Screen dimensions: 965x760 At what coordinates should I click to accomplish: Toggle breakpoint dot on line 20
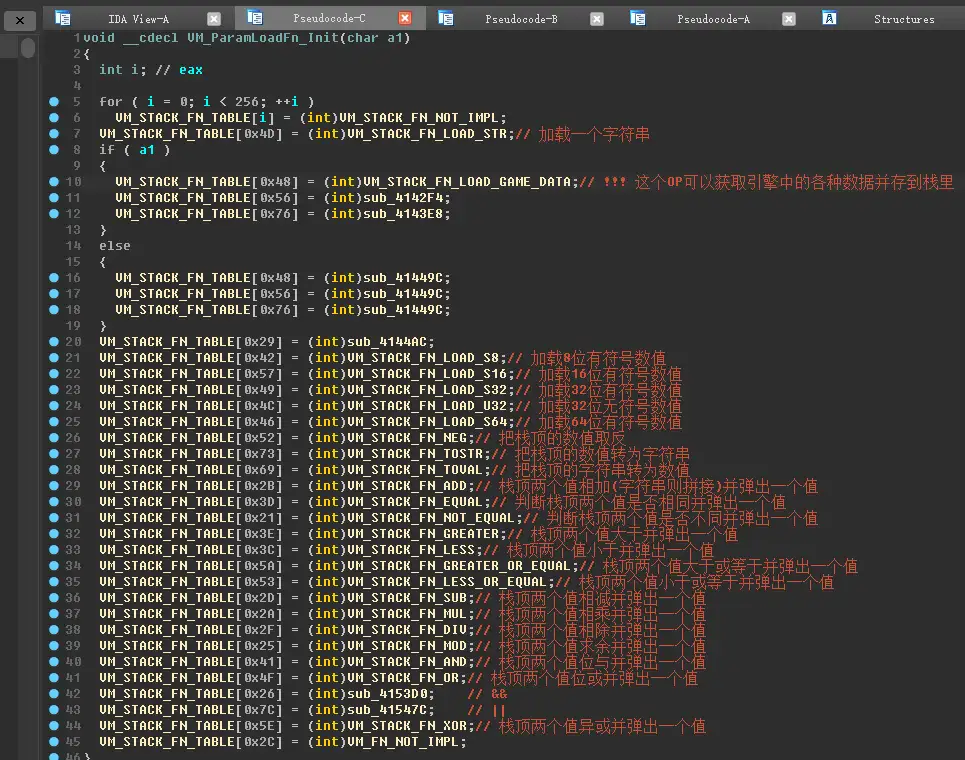coord(53,342)
